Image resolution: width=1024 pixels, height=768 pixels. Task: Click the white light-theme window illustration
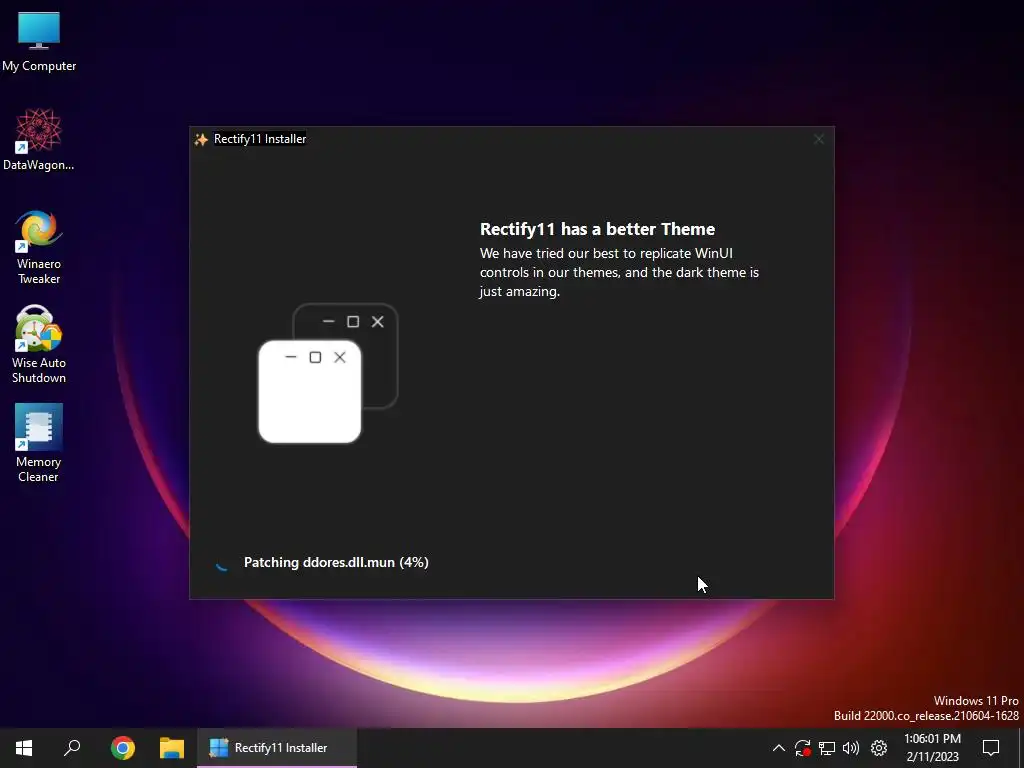(x=310, y=391)
